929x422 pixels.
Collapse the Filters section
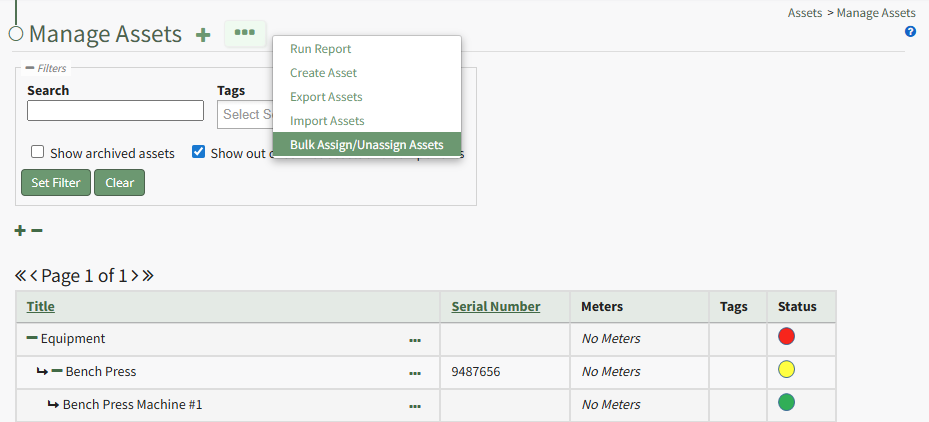coord(30,68)
